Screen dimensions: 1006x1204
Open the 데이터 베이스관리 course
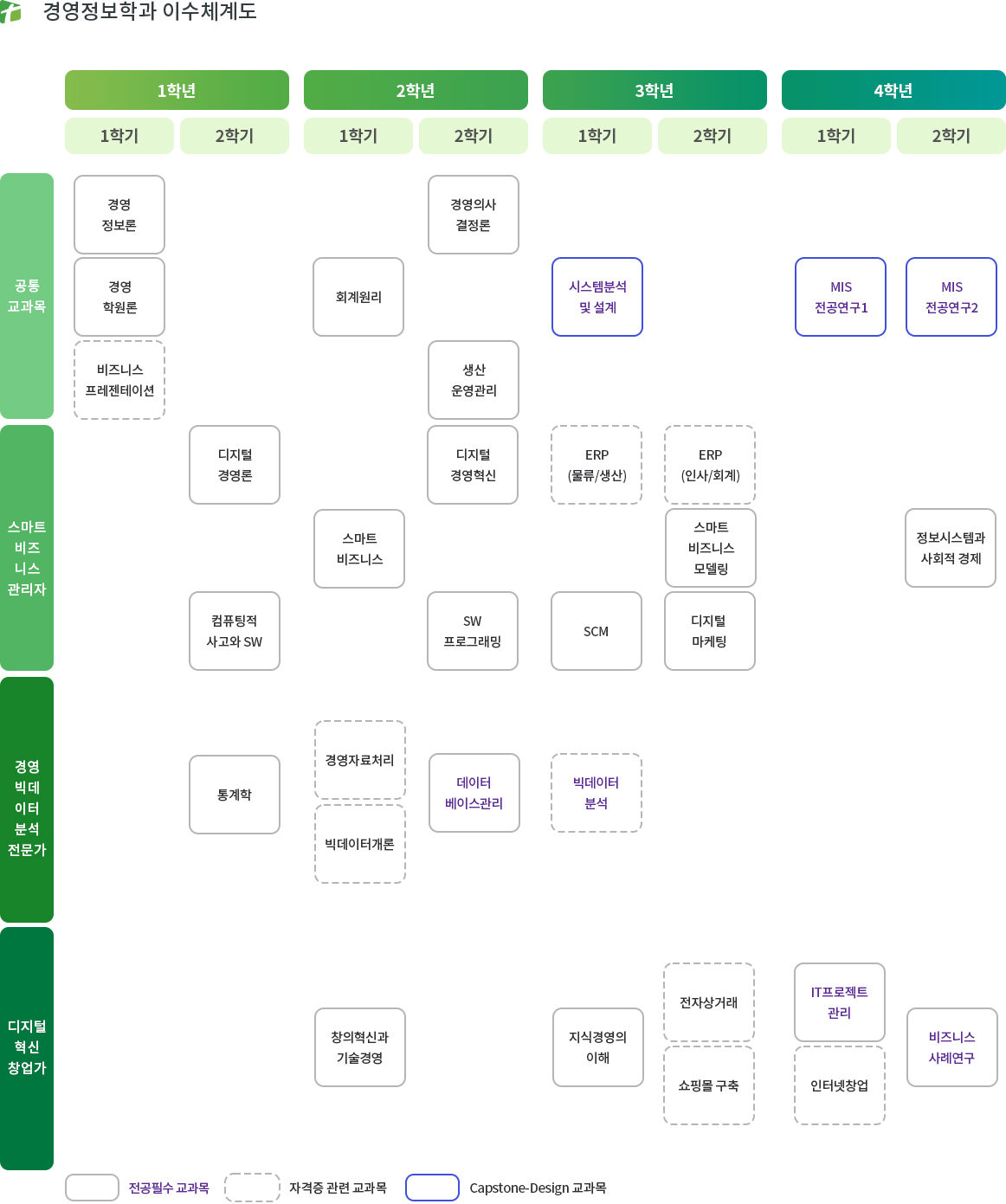pyautogui.click(x=474, y=793)
